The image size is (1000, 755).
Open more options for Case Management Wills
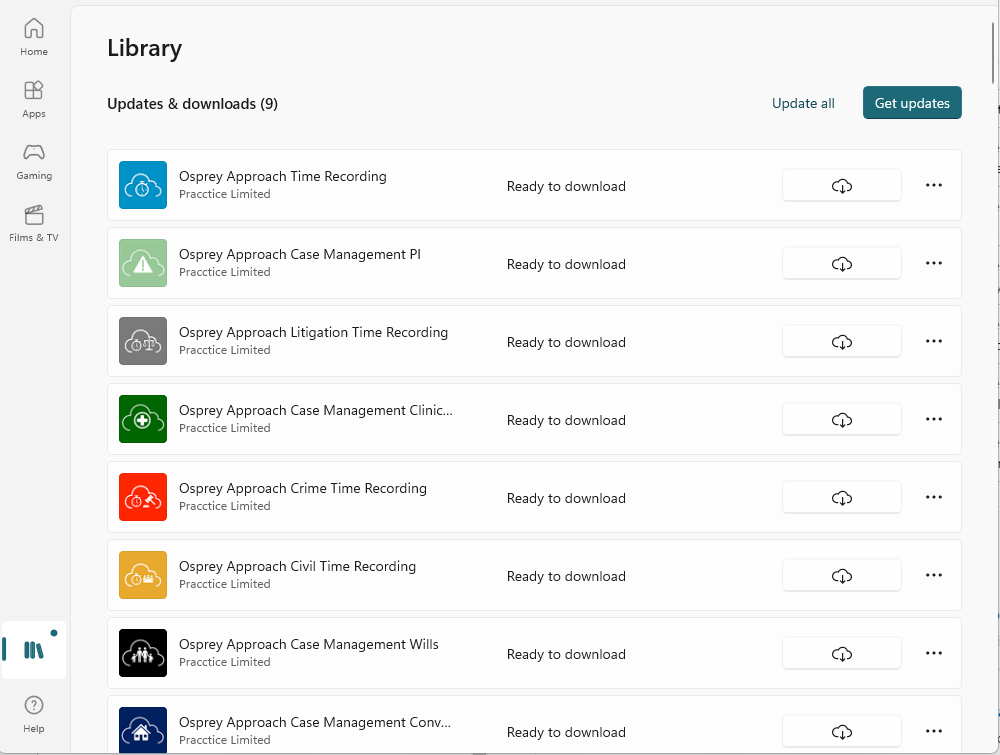click(x=934, y=653)
